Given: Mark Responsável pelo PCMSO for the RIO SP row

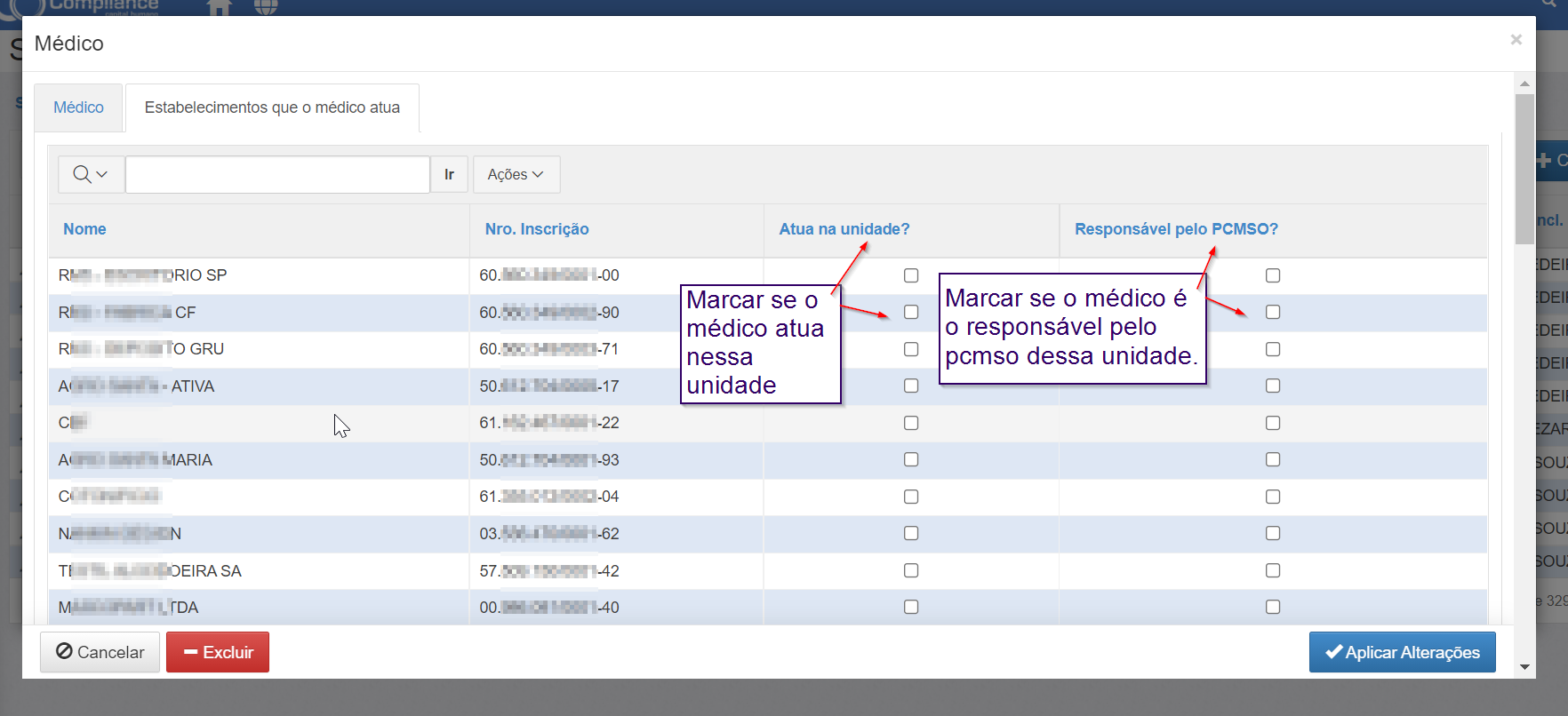Looking at the screenshot, I should 1273,275.
